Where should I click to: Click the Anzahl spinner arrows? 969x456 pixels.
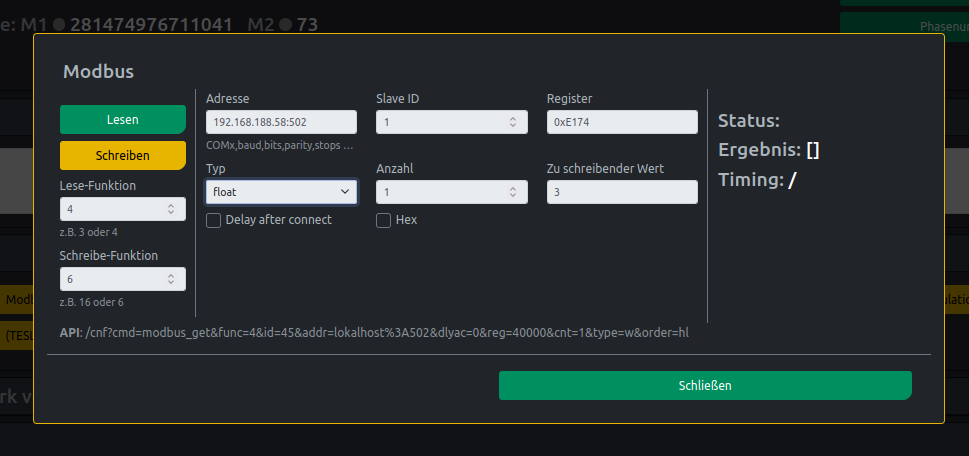pyautogui.click(x=513, y=192)
